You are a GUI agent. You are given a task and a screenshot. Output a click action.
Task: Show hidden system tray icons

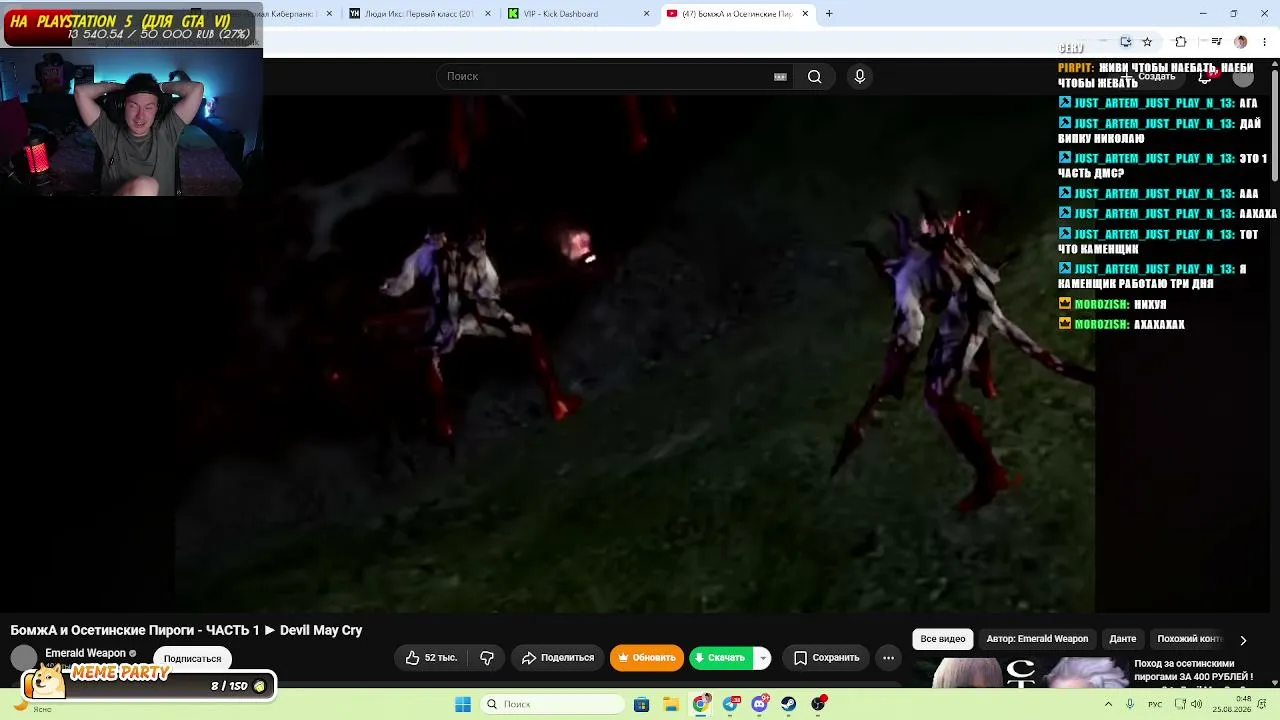(x=1108, y=704)
